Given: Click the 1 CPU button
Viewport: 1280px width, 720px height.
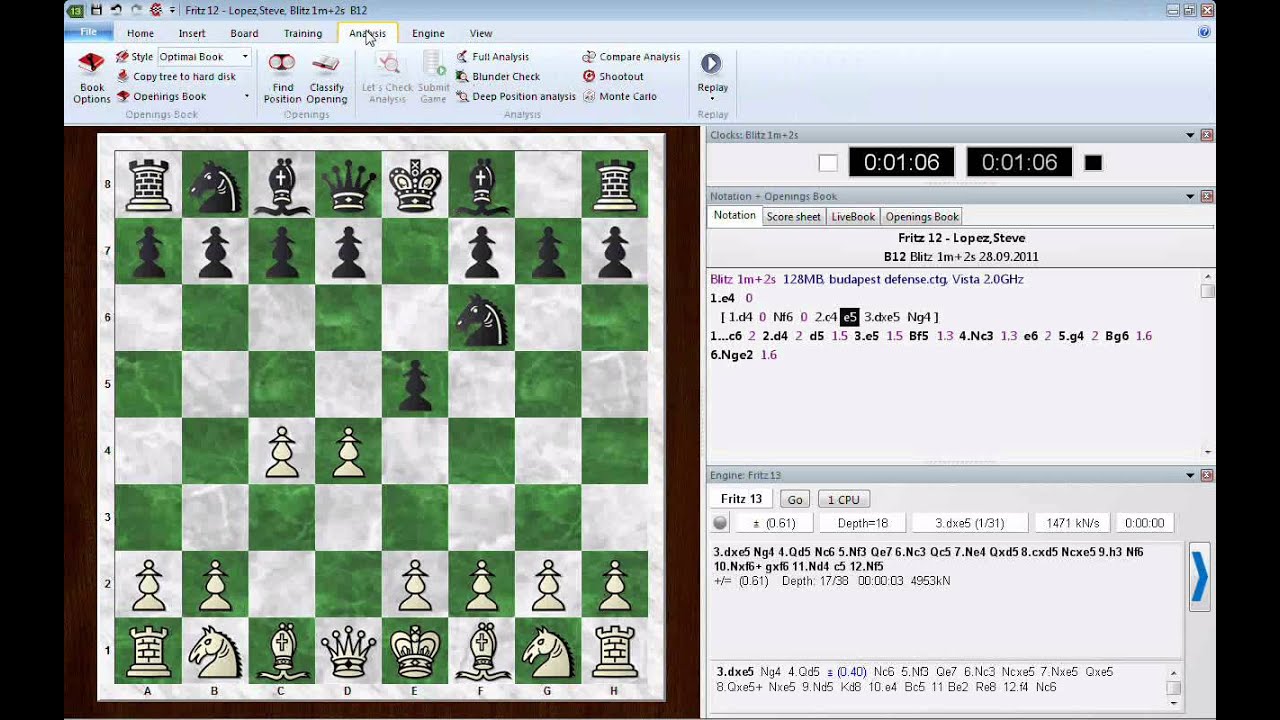Looking at the screenshot, I should 843,499.
